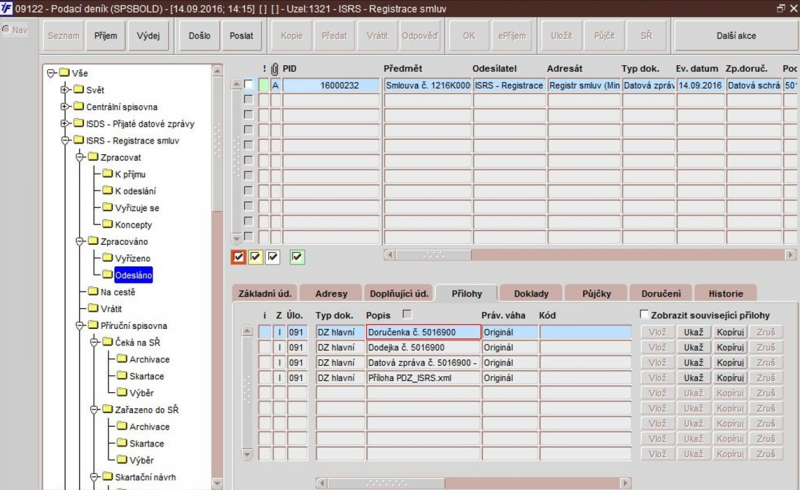Collapse the Zpracováno node
The height and width of the screenshot is (490, 800).
pyautogui.click(x=80, y=241)
